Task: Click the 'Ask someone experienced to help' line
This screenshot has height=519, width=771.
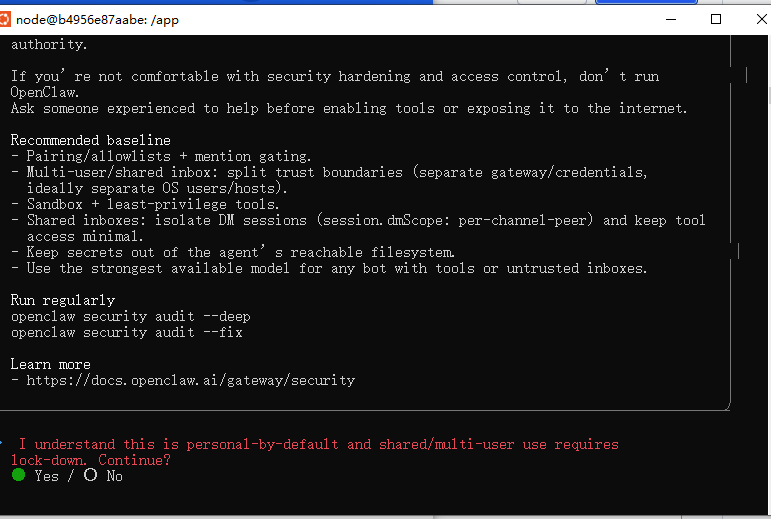Action: pyautogui.click(x=349, y=109)
